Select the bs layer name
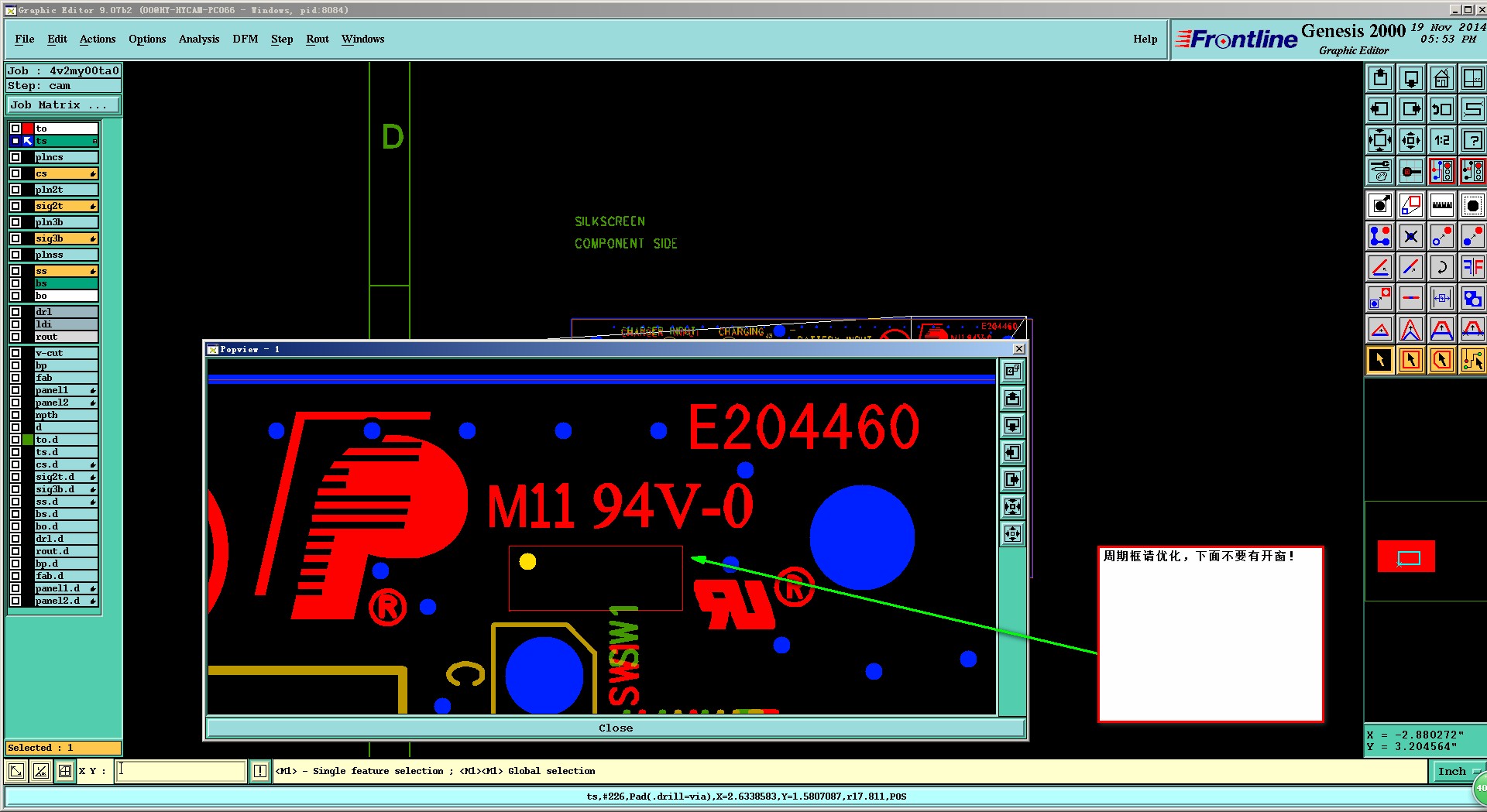This screenshot has height=812, width=1487. 66,283
